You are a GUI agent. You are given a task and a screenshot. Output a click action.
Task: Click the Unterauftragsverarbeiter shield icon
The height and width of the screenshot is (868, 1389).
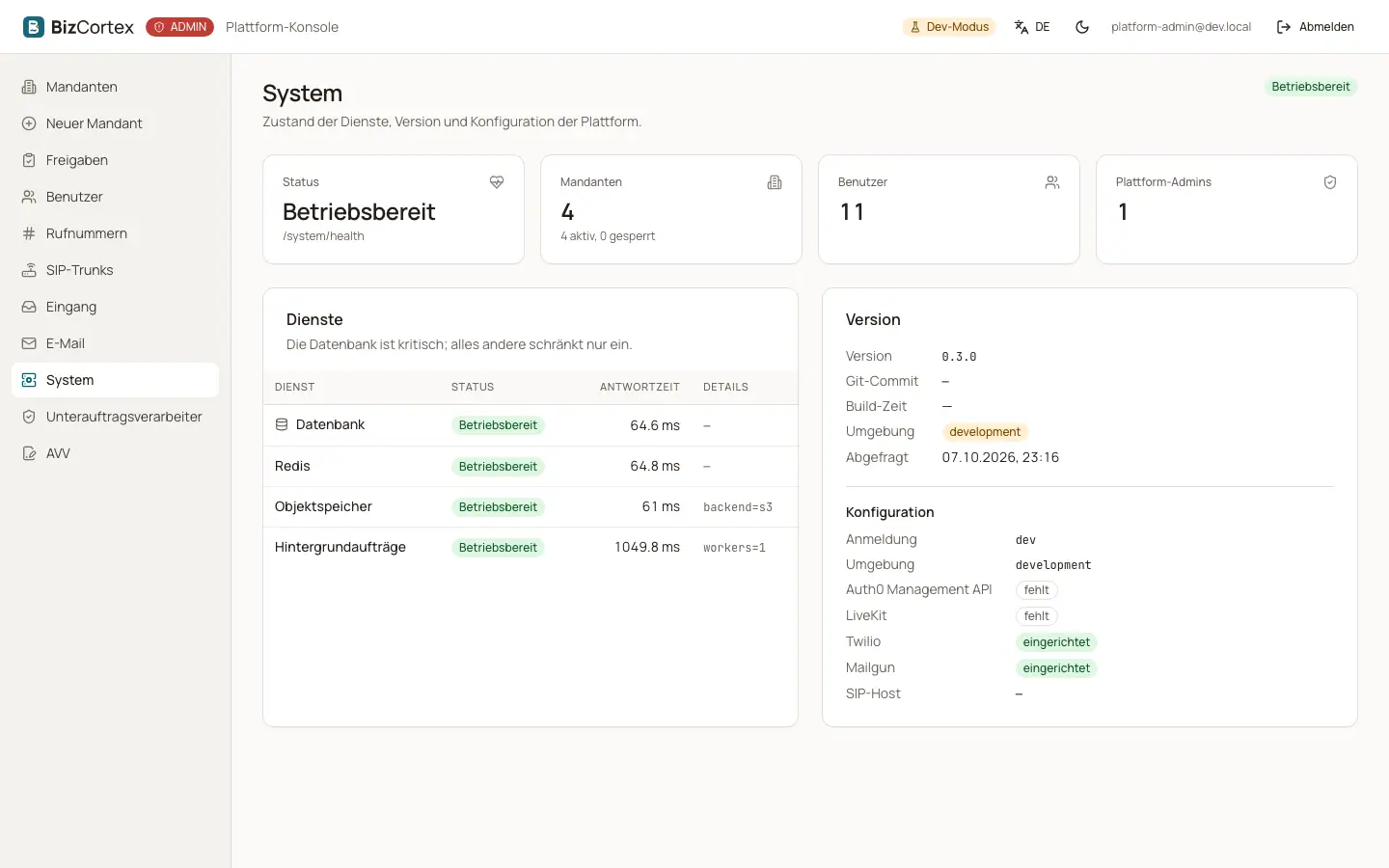pos(29,417)
